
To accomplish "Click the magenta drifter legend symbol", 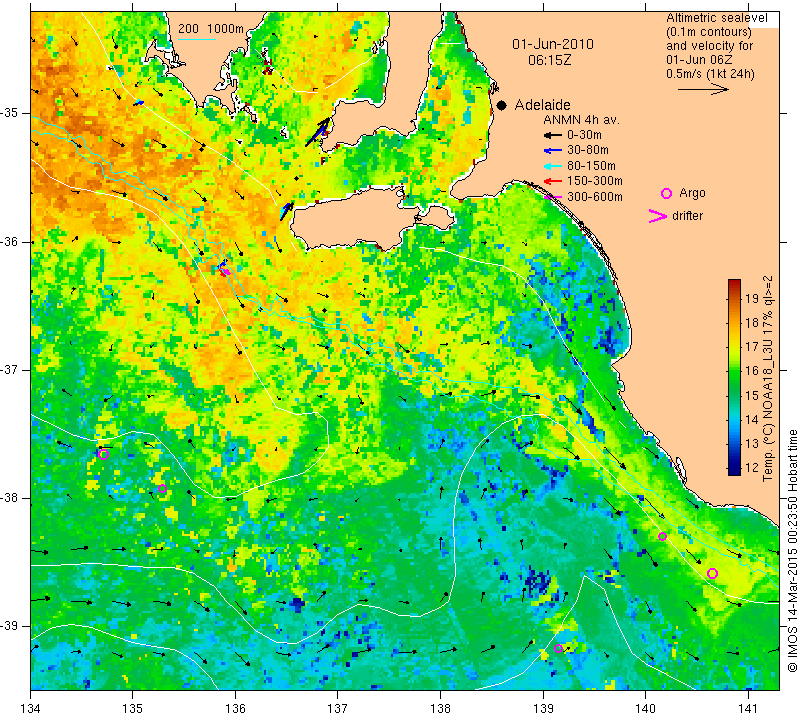I will point(658,216).
